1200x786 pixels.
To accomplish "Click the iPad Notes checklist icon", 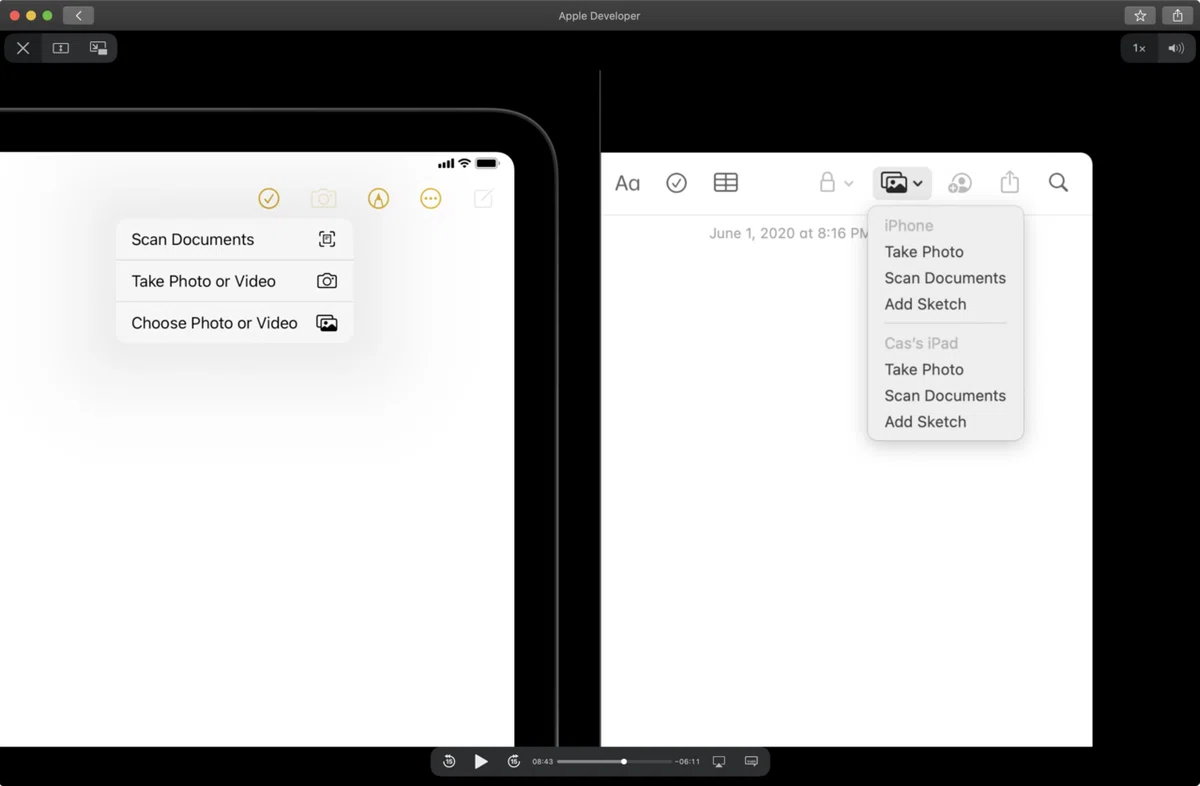I will 269,199.
